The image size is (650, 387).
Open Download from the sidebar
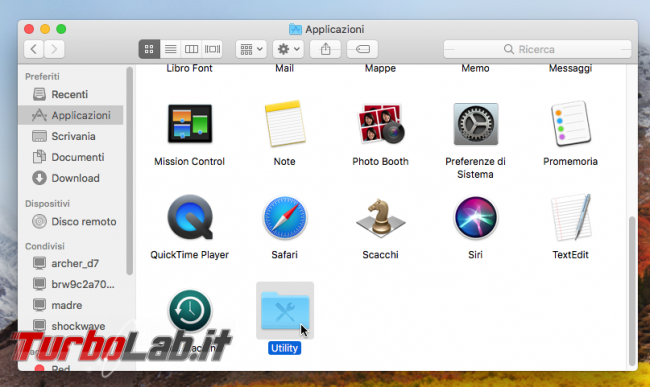tap(70, 178)
